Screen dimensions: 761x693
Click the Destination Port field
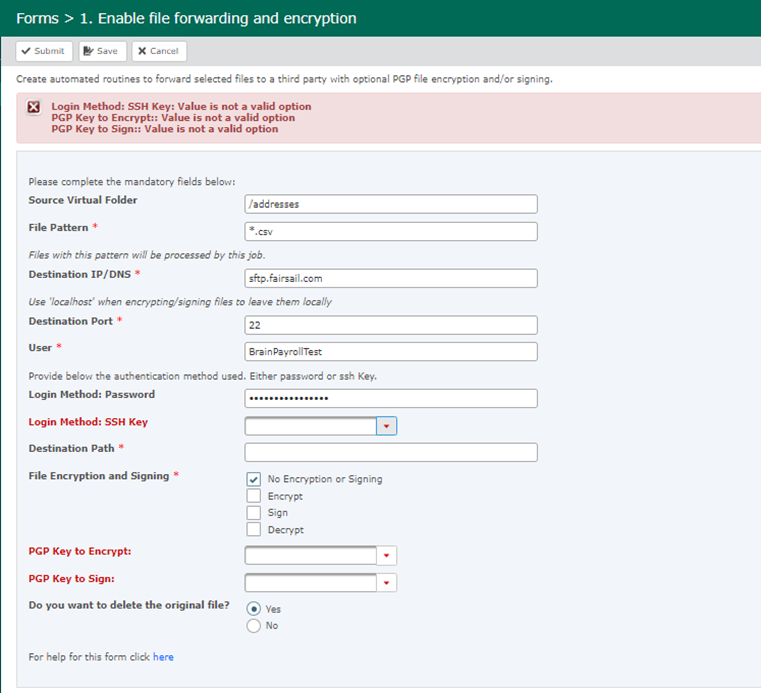pyautogui.click(x=391, y=325)
